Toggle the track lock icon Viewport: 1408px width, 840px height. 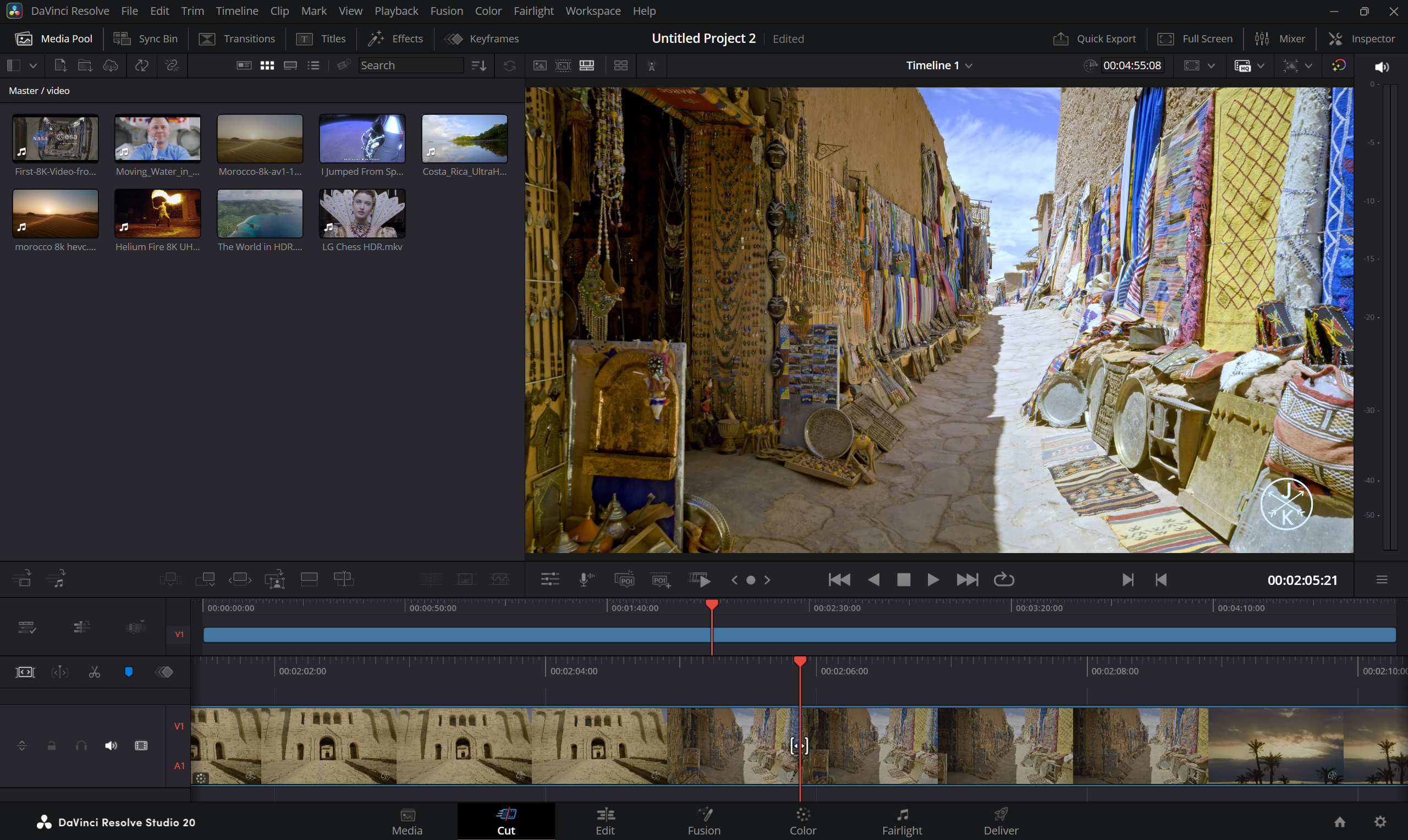(x=52, y=745)
